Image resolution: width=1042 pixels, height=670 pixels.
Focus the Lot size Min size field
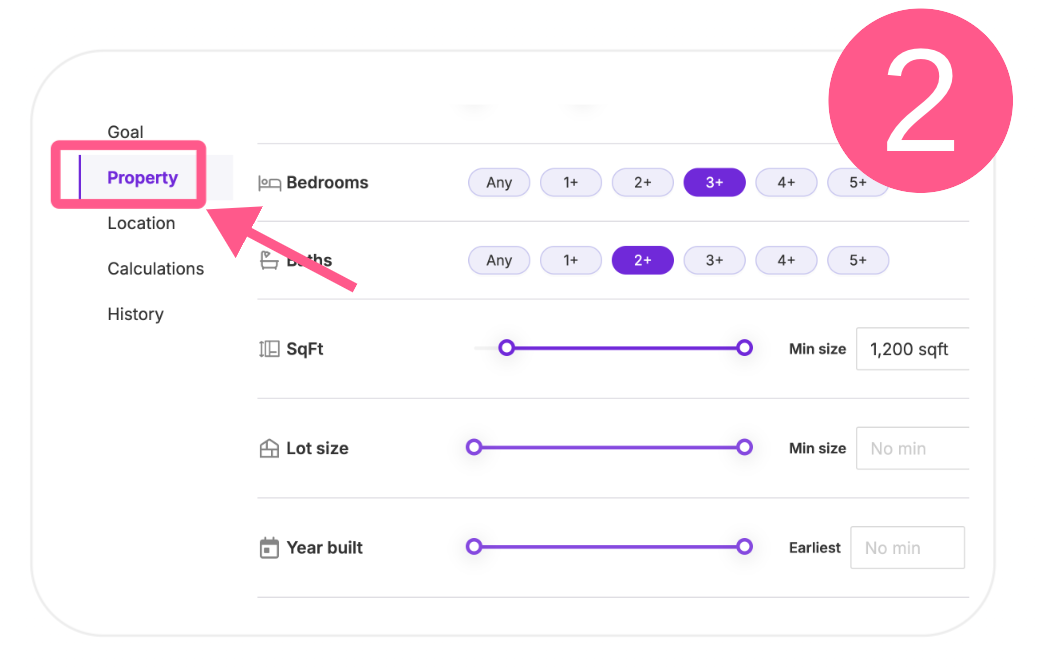pyautogui.click(x=912, y=449)
